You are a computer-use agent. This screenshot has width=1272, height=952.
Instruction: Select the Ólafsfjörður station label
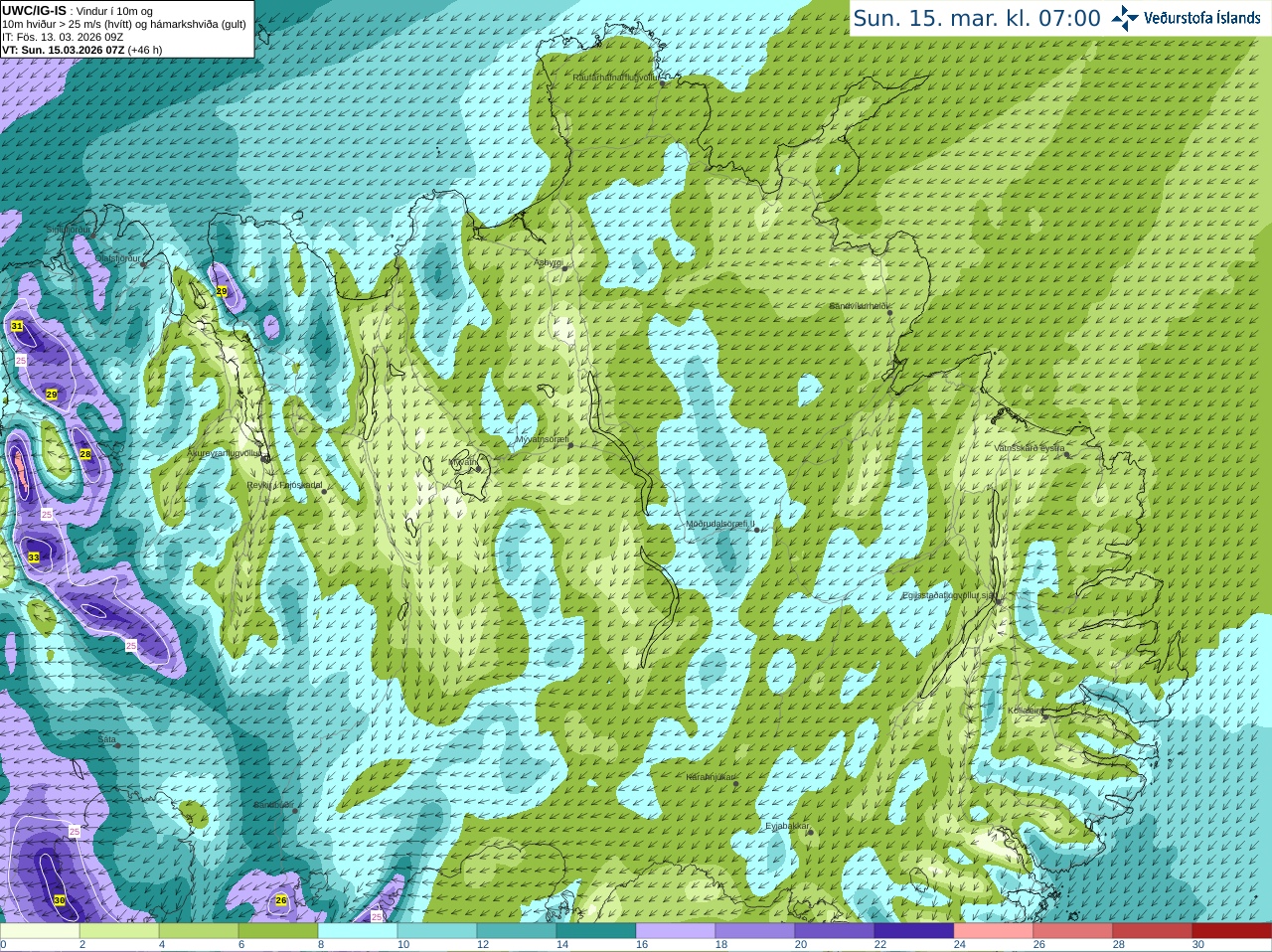(x=118, y=257)
